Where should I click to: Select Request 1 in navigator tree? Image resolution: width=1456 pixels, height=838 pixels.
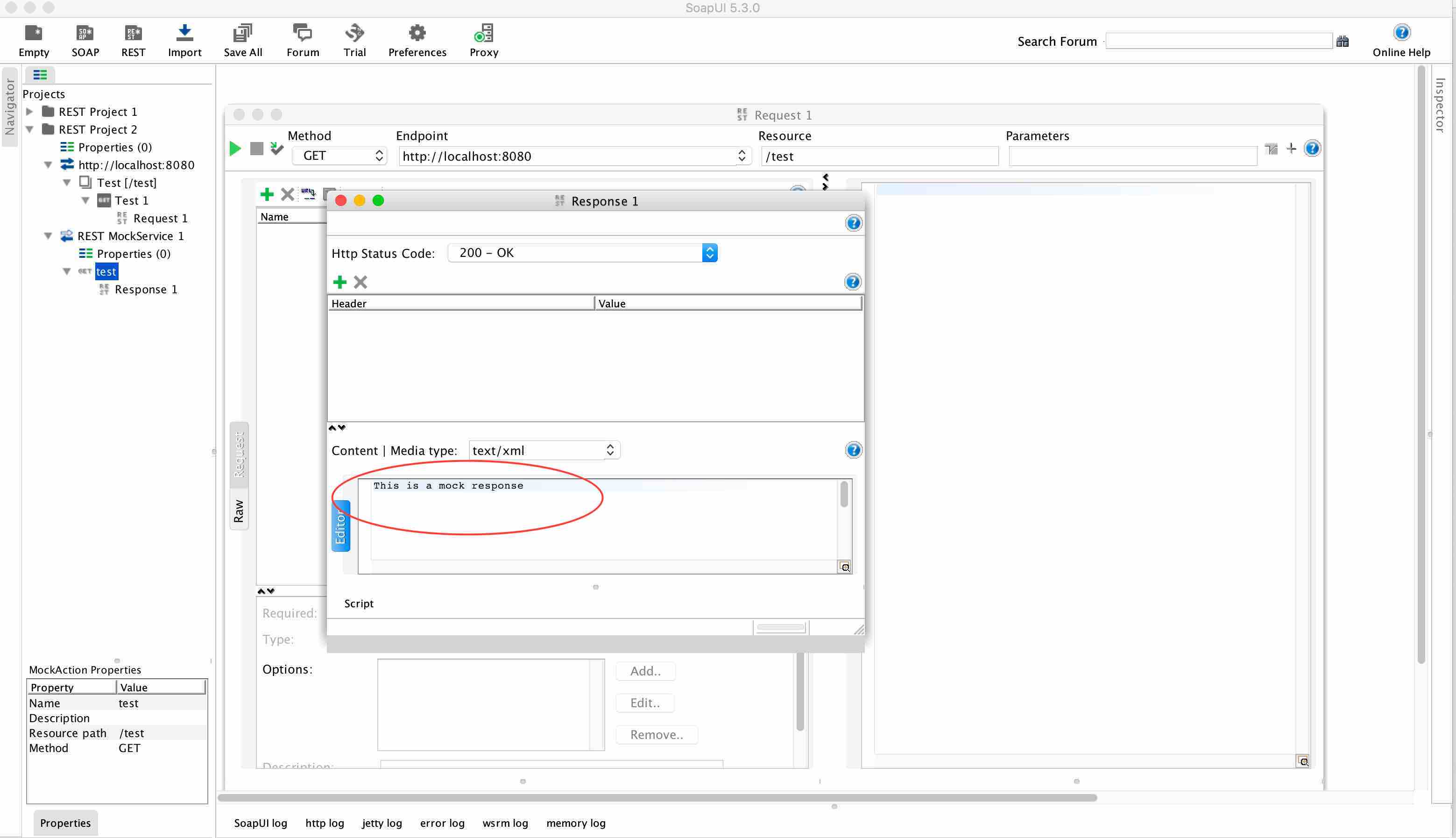(x=160, y=218)
